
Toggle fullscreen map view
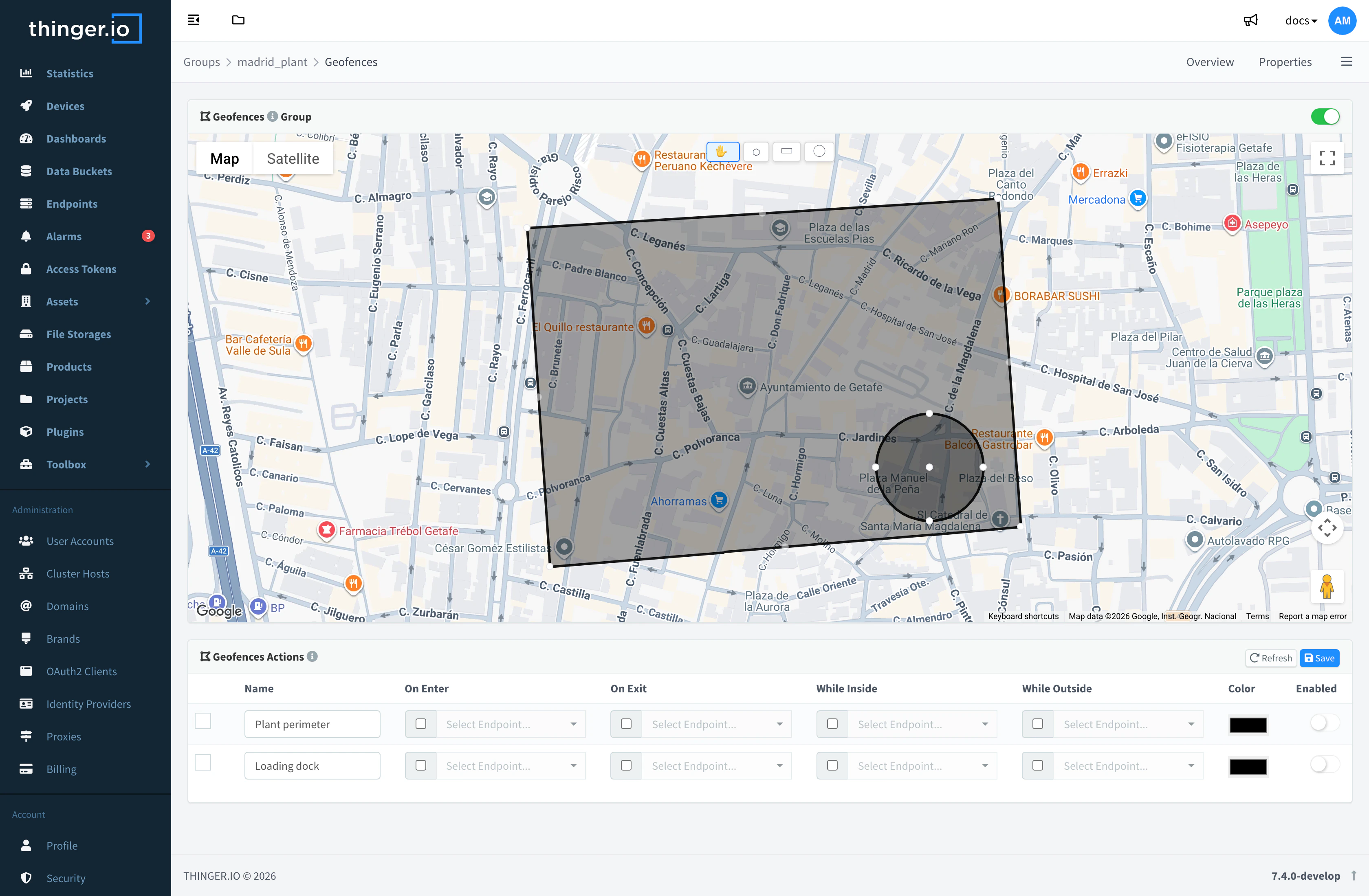pyautogui.click(x=1327, y=158)
